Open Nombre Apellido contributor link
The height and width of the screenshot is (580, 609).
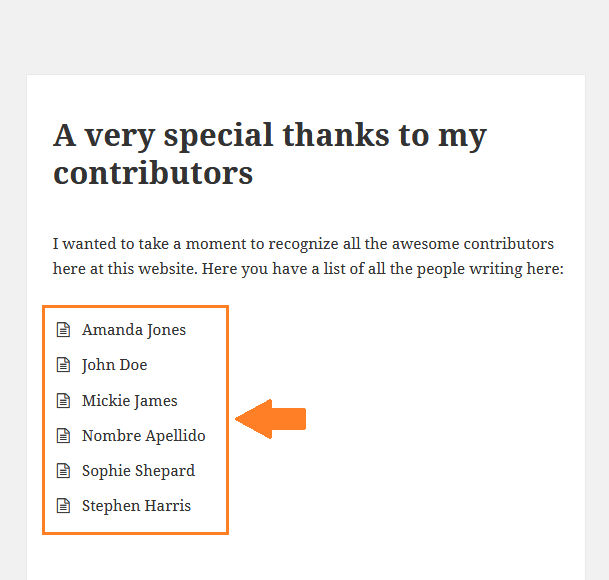144,436
